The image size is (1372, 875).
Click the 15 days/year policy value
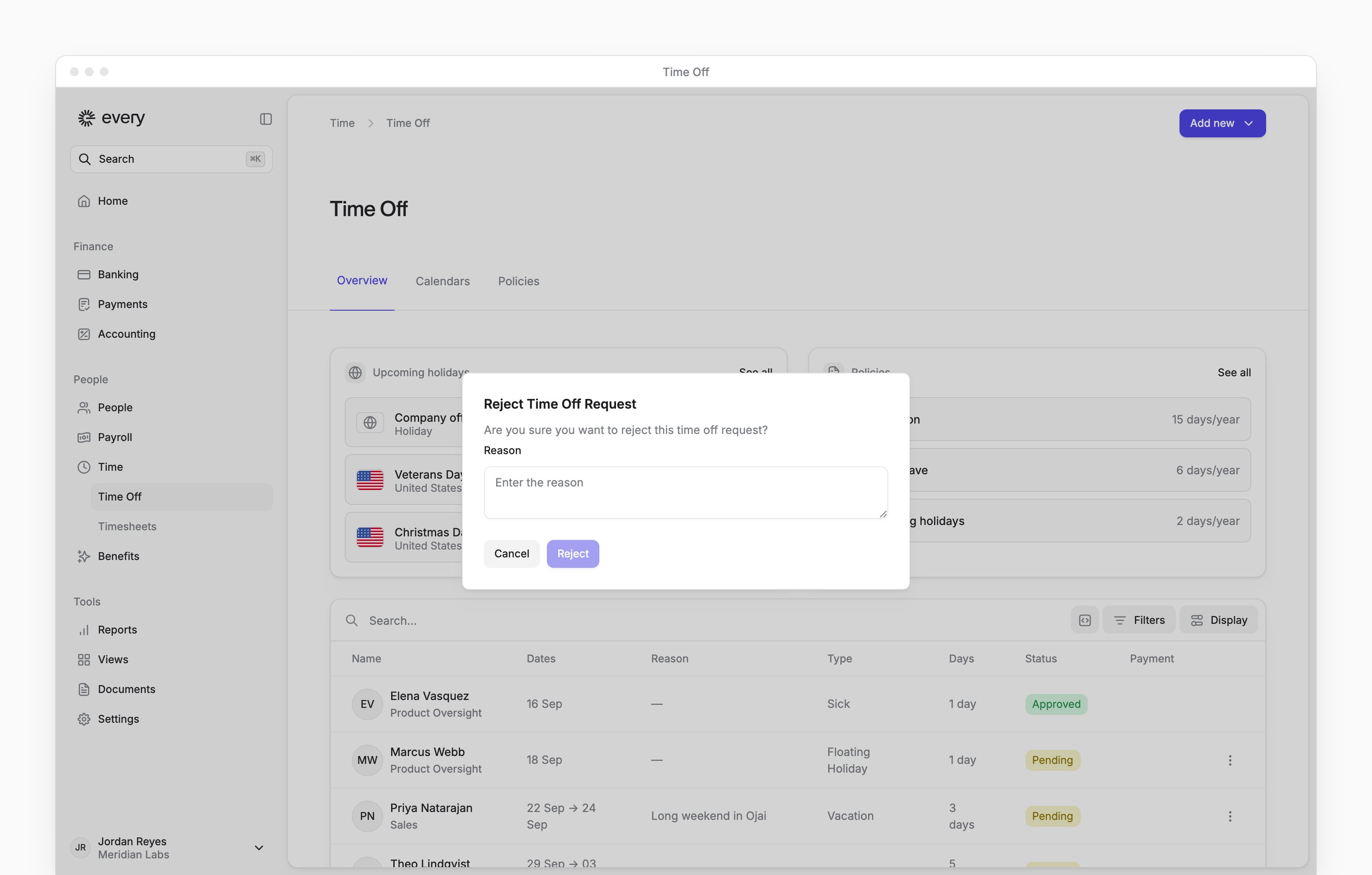pos(1205,419)
